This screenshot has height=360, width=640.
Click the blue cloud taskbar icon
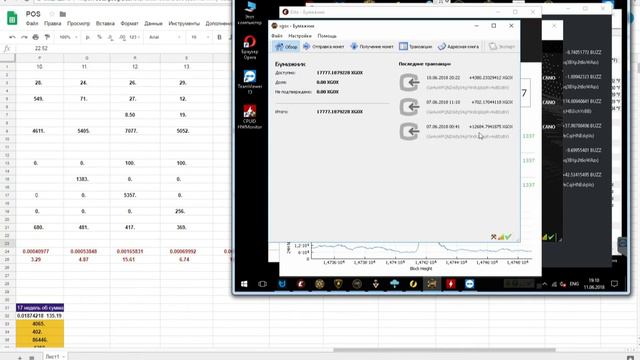coord(394,284)
